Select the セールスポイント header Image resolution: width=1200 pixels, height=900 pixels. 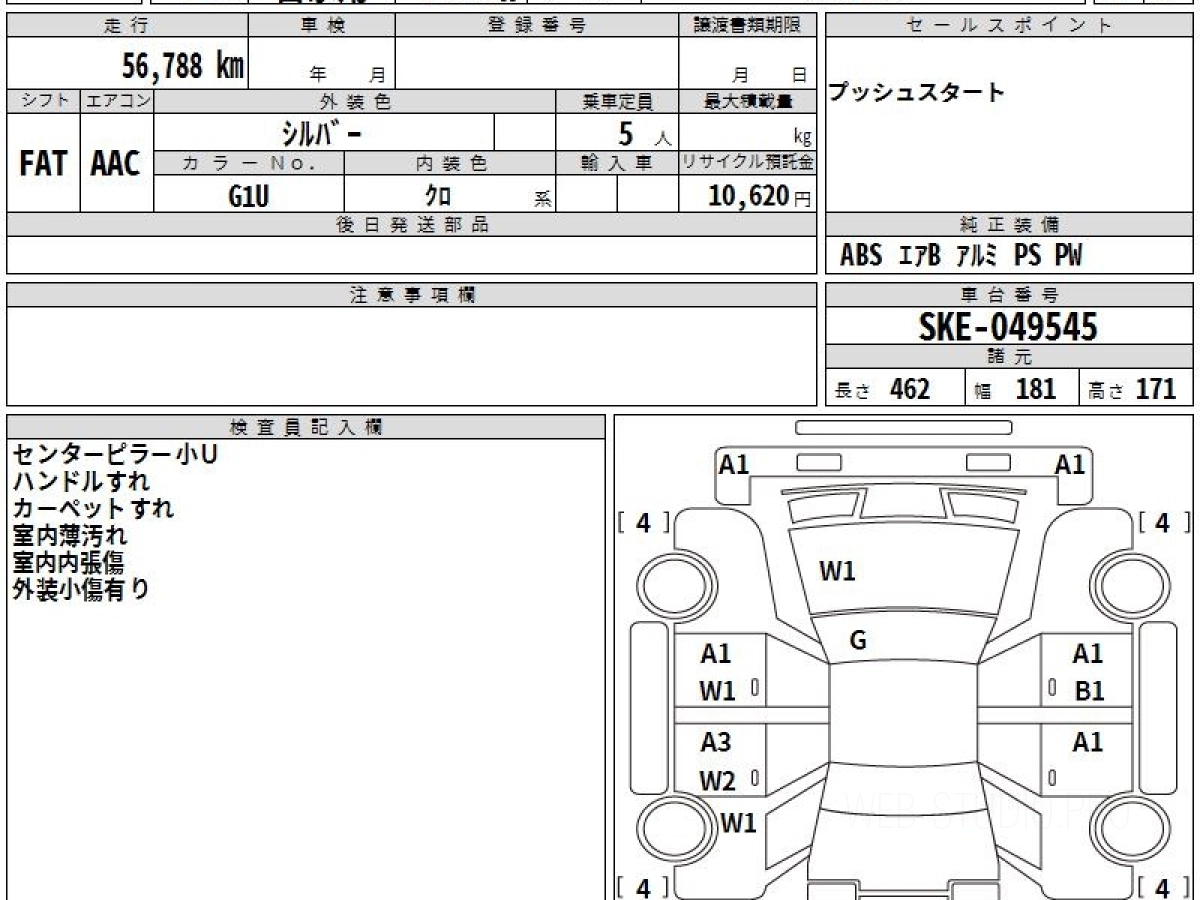(1009, 27)
